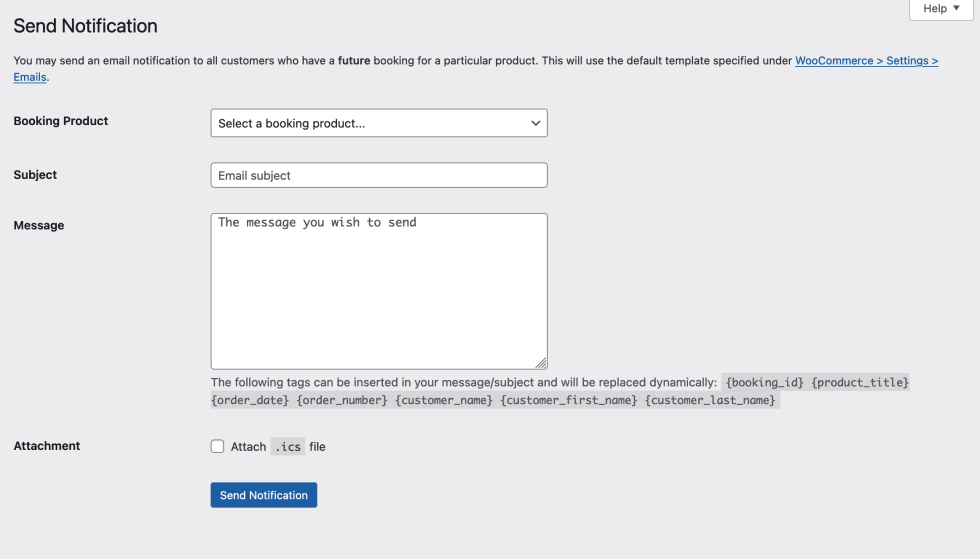This screenshot has height=559, width=980.
Task: Open the Help dropdown tab
Action: coord(940,9)
